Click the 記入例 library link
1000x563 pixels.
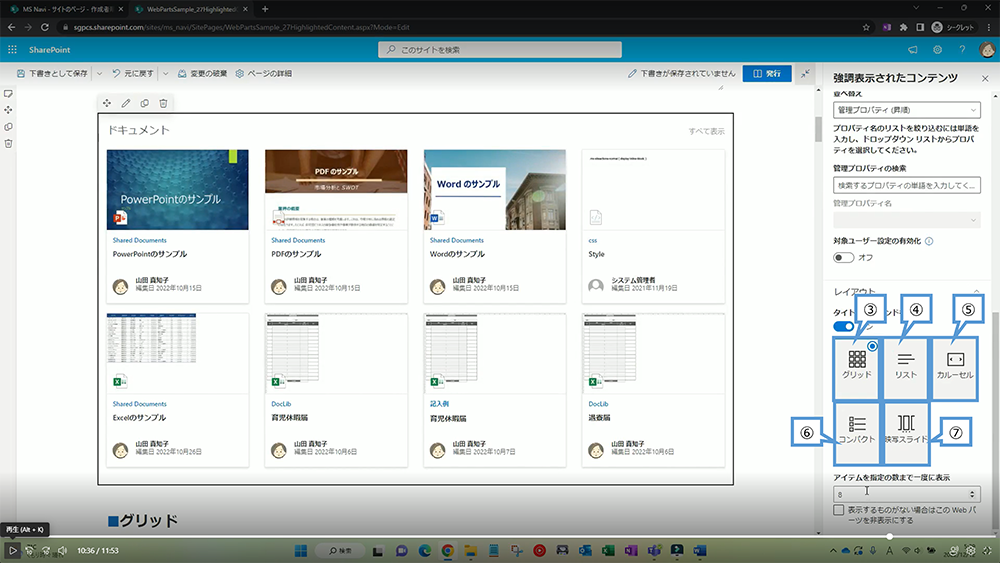click(x=439, y=404)
